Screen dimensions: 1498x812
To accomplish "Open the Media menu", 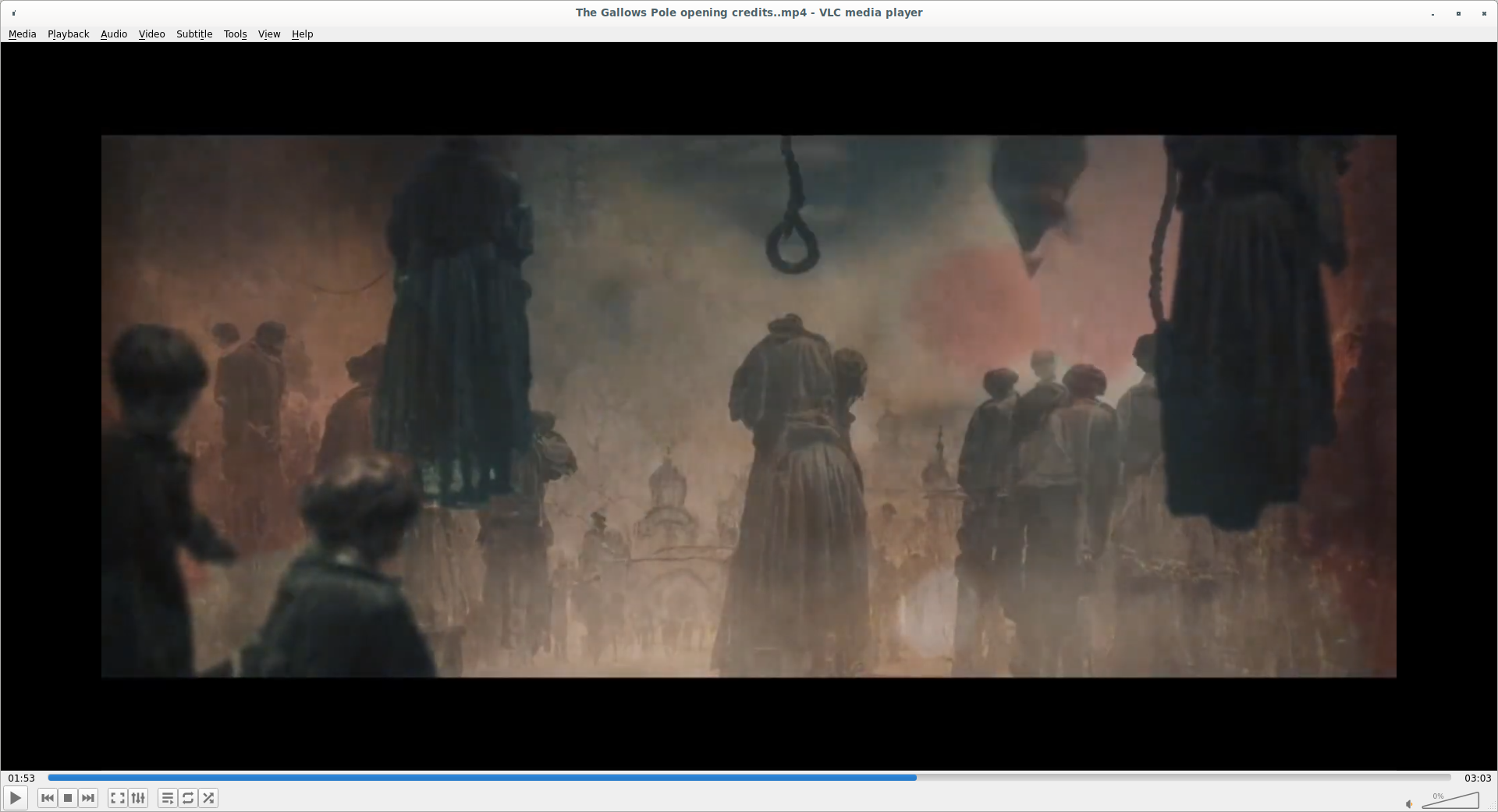I will pos(22,34).
